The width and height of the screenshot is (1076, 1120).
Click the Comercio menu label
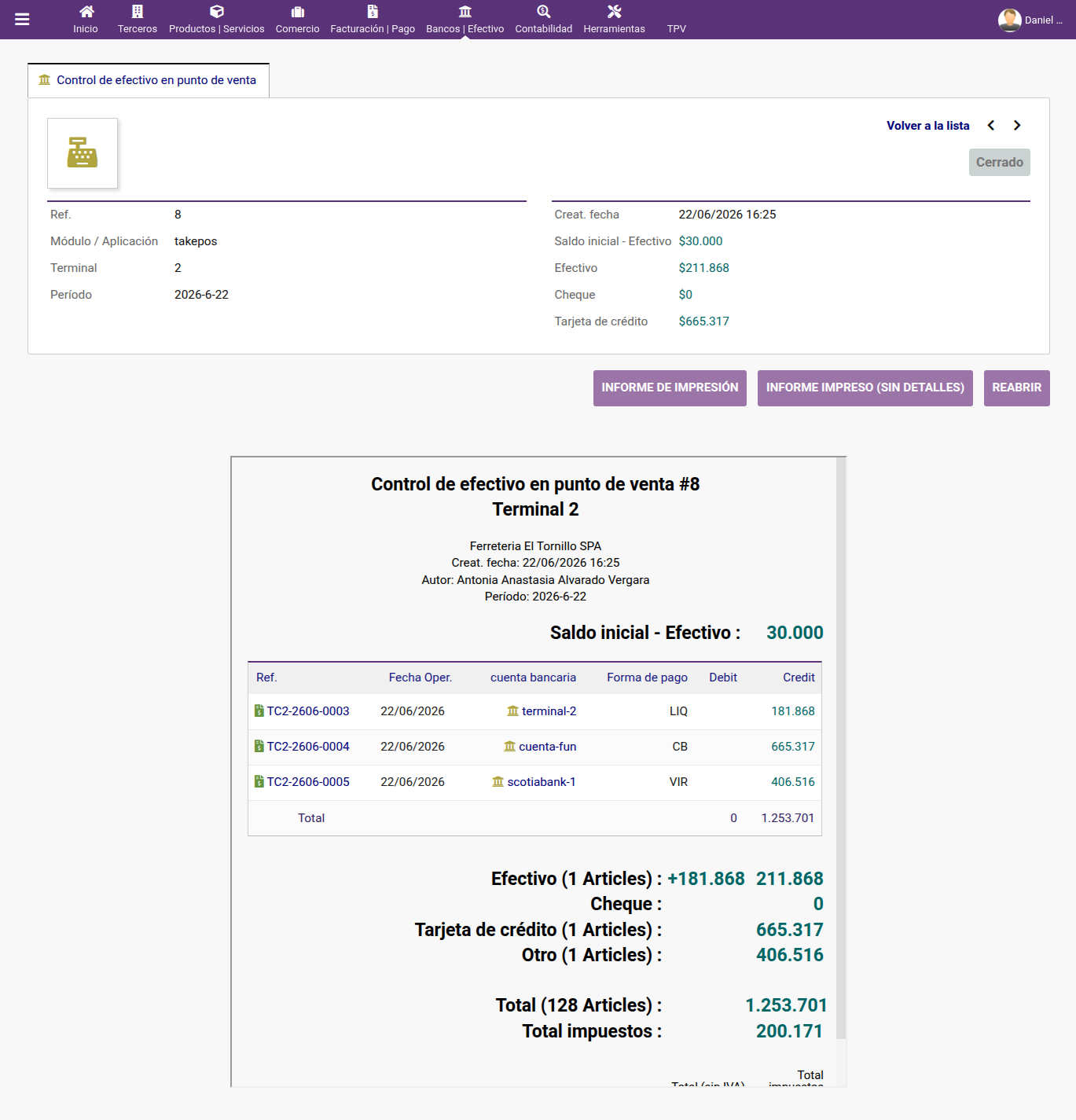click(x=298, y=28)
